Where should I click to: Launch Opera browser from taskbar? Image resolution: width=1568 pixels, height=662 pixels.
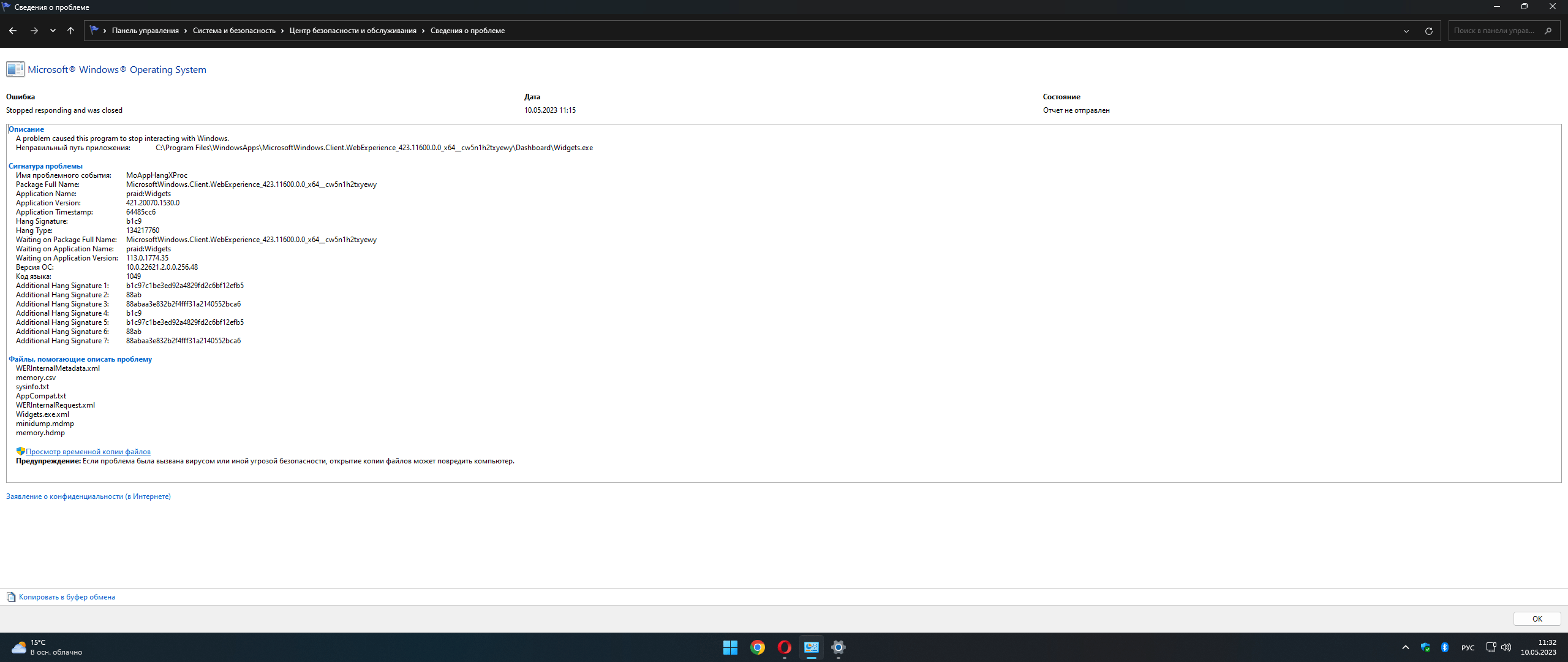(x=785, y=647)
